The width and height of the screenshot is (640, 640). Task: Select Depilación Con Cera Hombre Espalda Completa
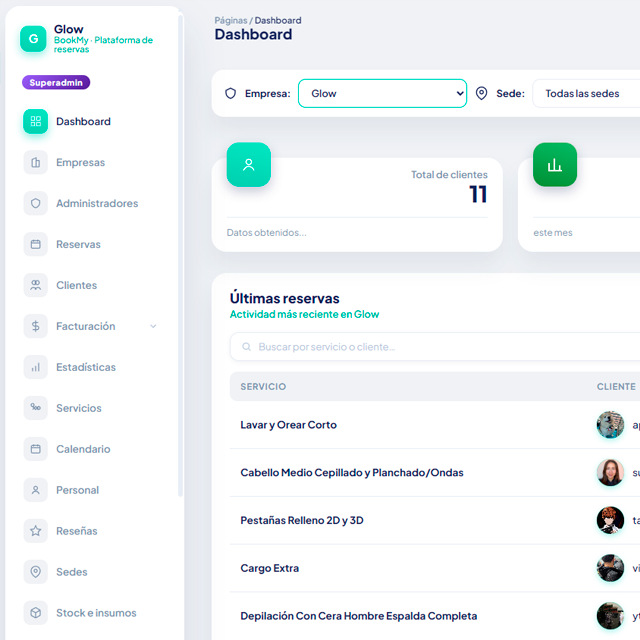(435, 616)
